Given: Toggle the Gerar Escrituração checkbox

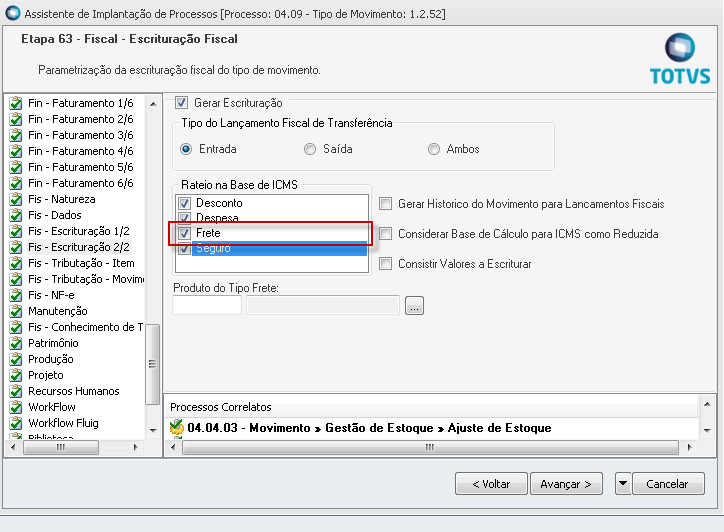Looking at the screenshot, I should [181, 103].
